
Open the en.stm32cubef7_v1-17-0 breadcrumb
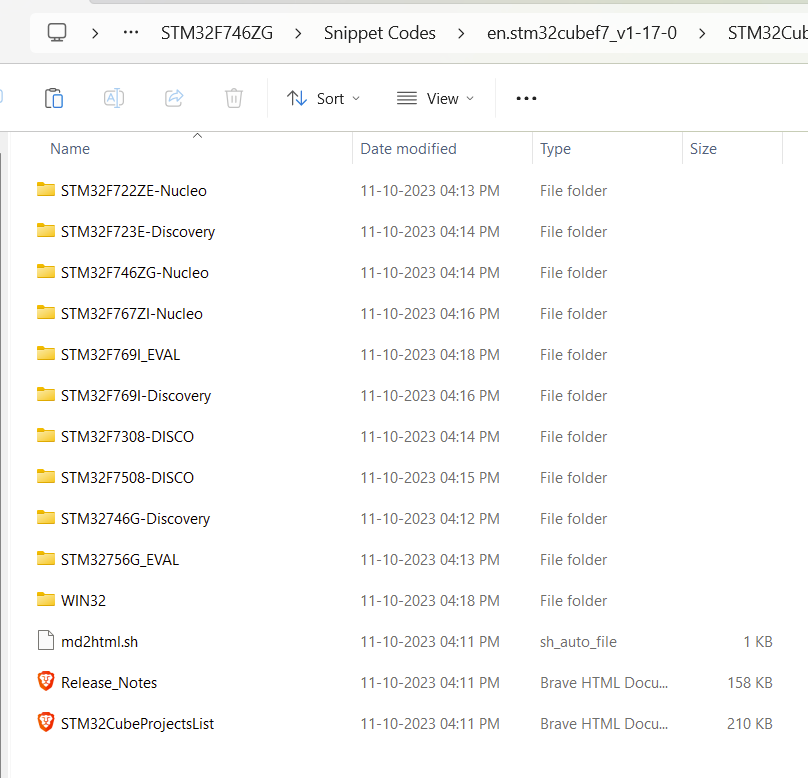pyautogui.click(x=582, y=33)
